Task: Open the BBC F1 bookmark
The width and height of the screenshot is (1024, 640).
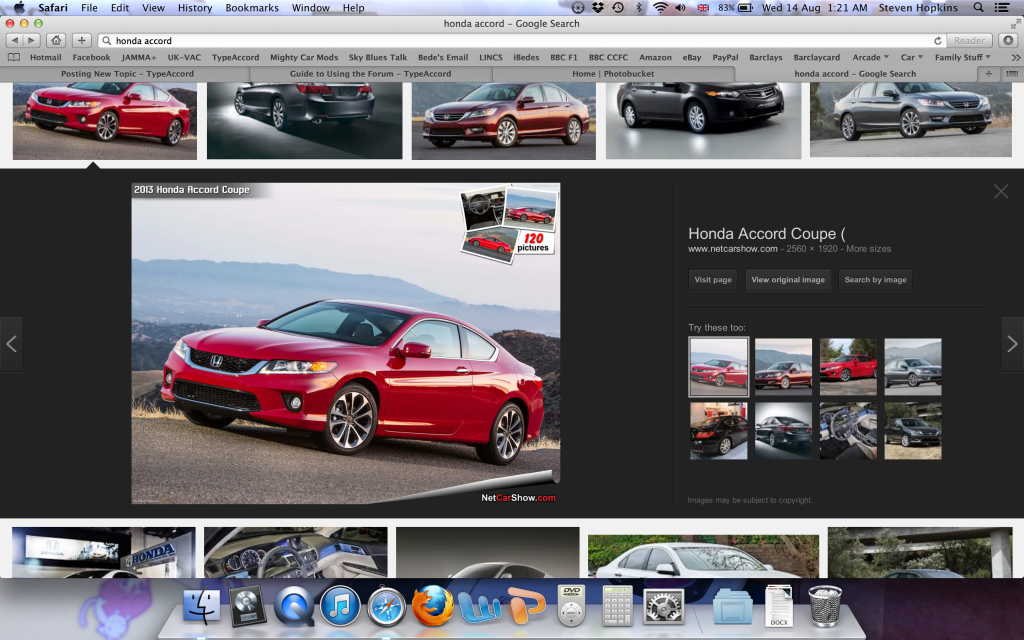Action: click(564, 57)
